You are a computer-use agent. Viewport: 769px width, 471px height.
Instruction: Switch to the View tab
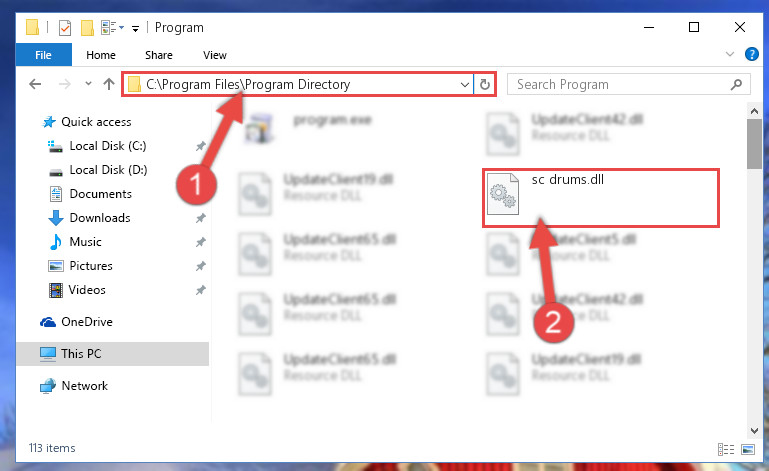coord(215,55)
